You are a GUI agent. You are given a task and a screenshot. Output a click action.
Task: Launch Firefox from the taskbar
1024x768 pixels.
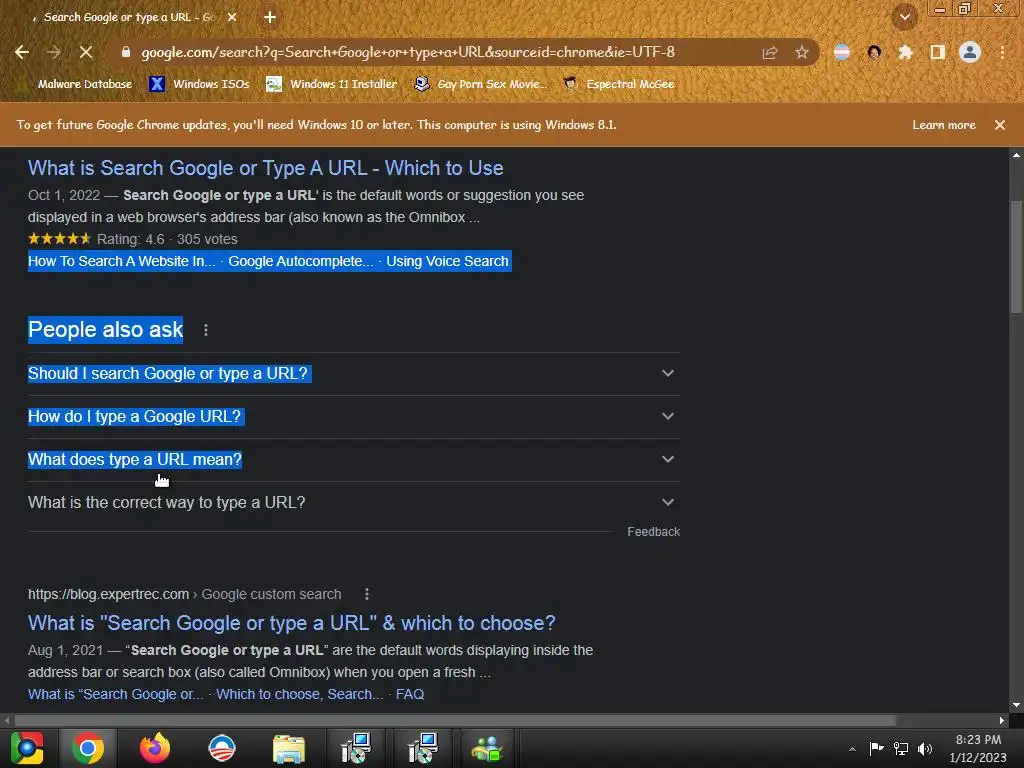pos(155,748)
